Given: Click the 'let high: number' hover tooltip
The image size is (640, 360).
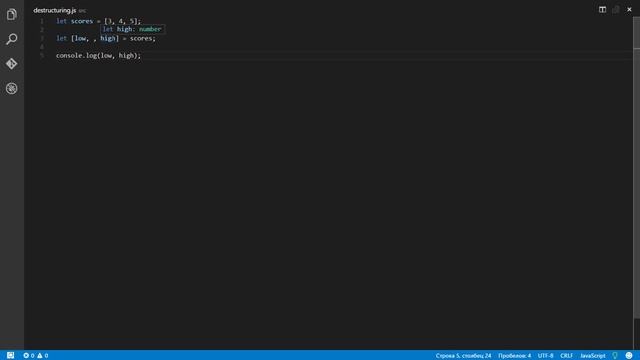Looking at the screenshot, I should tap(133, 29).
